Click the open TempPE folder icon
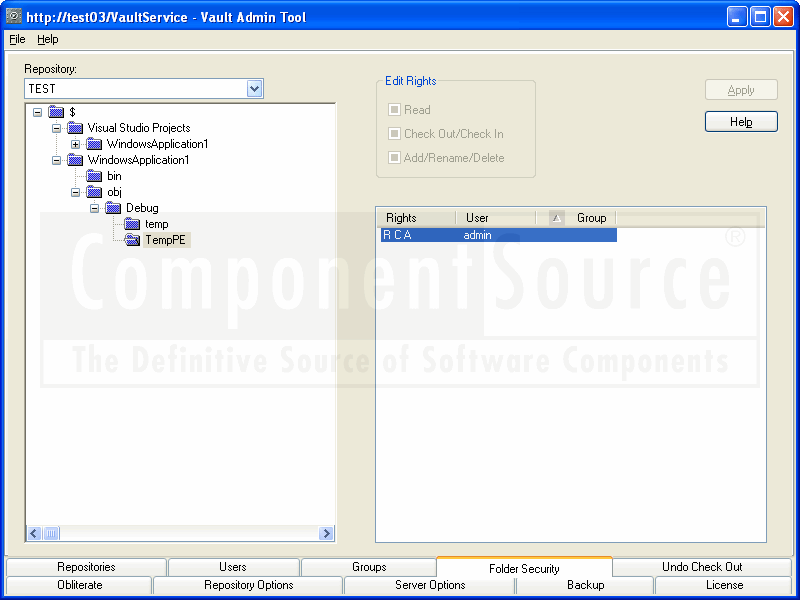This screenshot has height=600, width=800. coord(132,240)
